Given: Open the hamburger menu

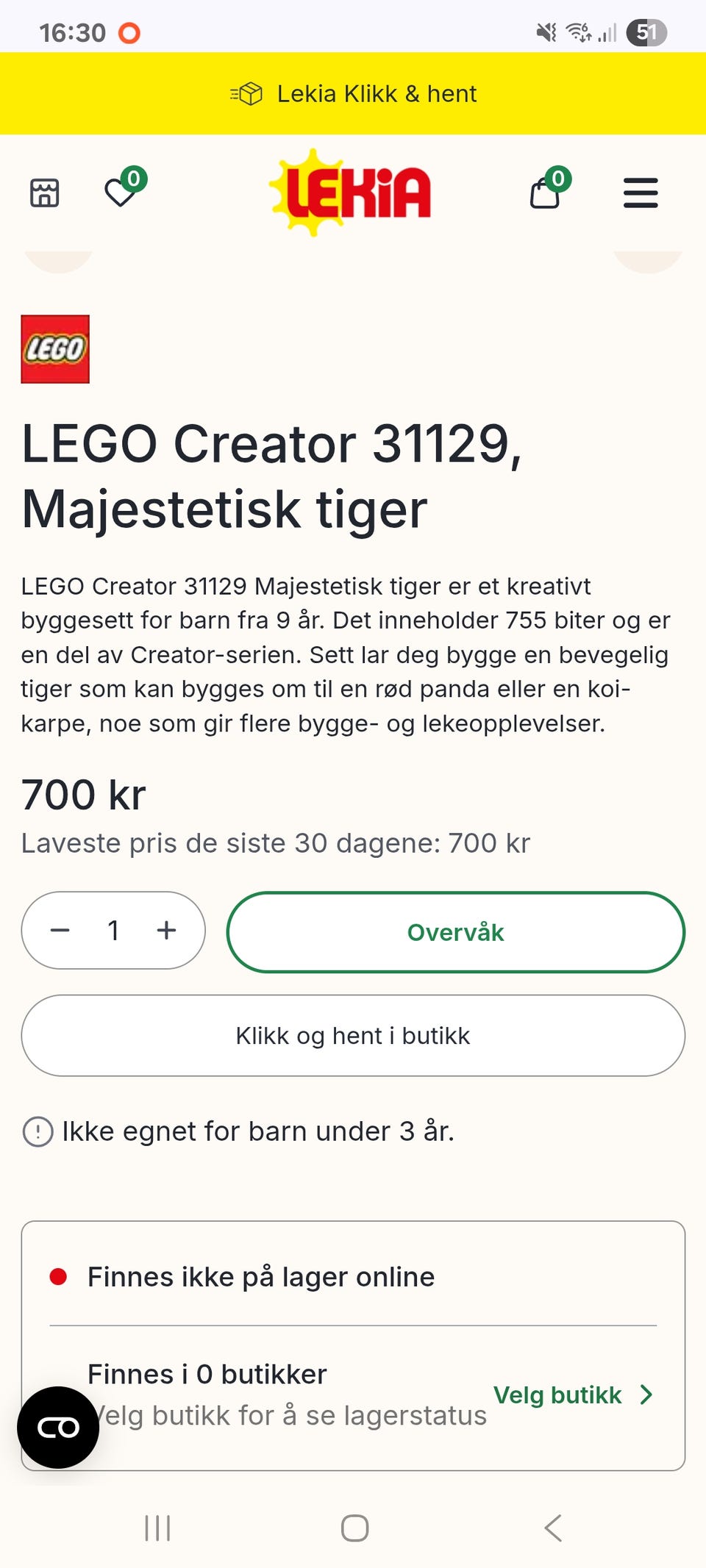Looking at the screenshot, I should click(641, 193).
